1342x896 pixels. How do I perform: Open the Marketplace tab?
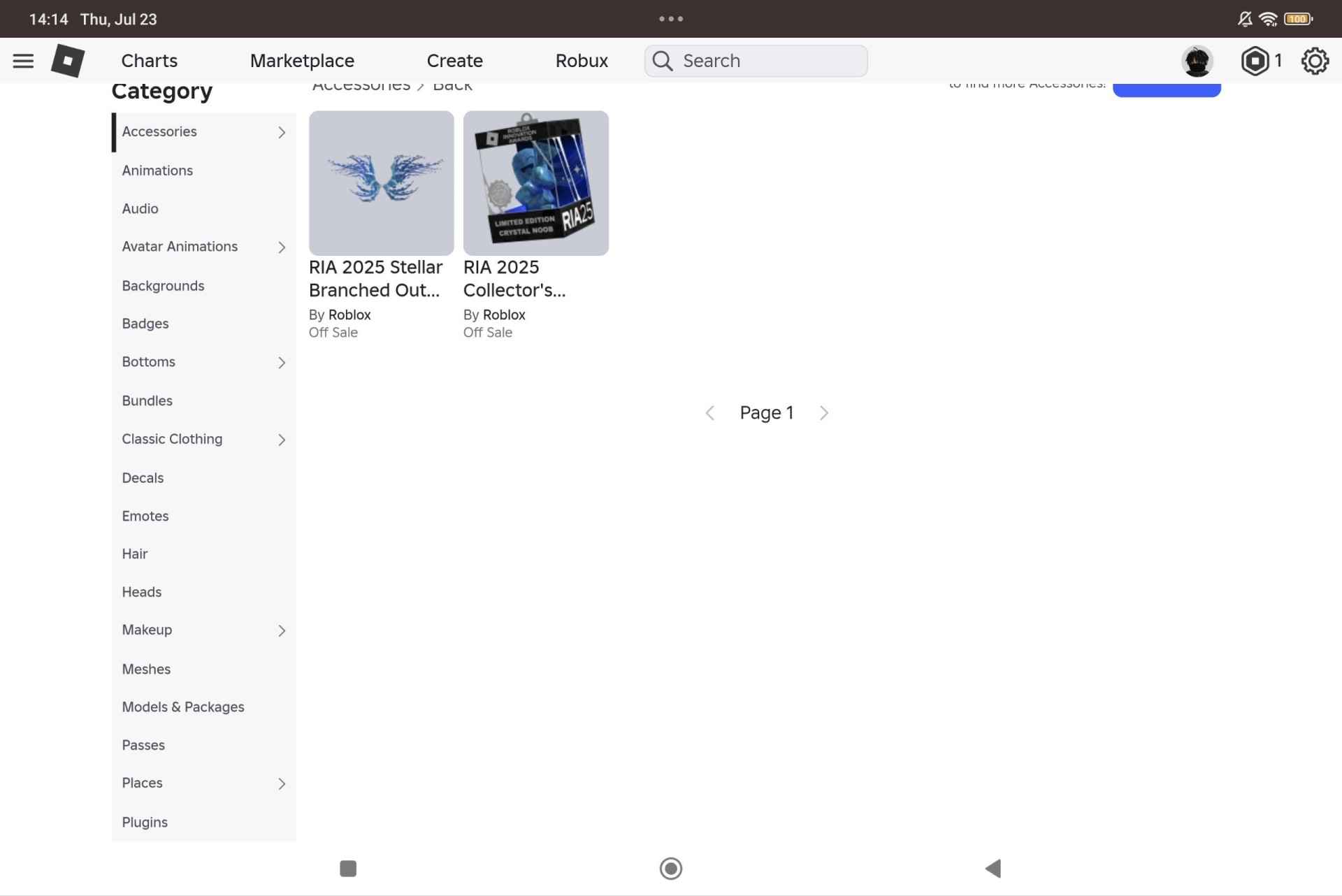point(302,61)
